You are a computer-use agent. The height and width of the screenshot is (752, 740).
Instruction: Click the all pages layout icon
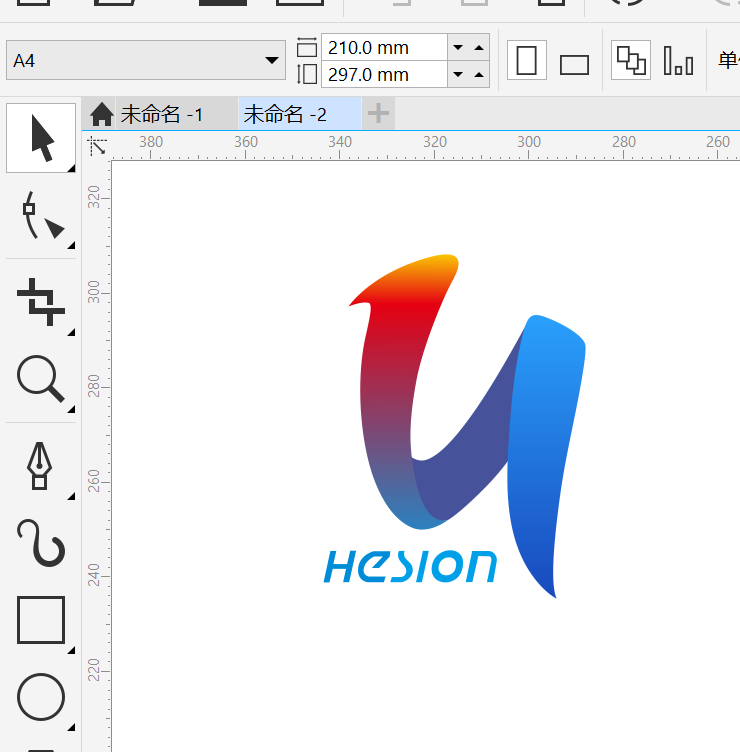pos(631,60)
